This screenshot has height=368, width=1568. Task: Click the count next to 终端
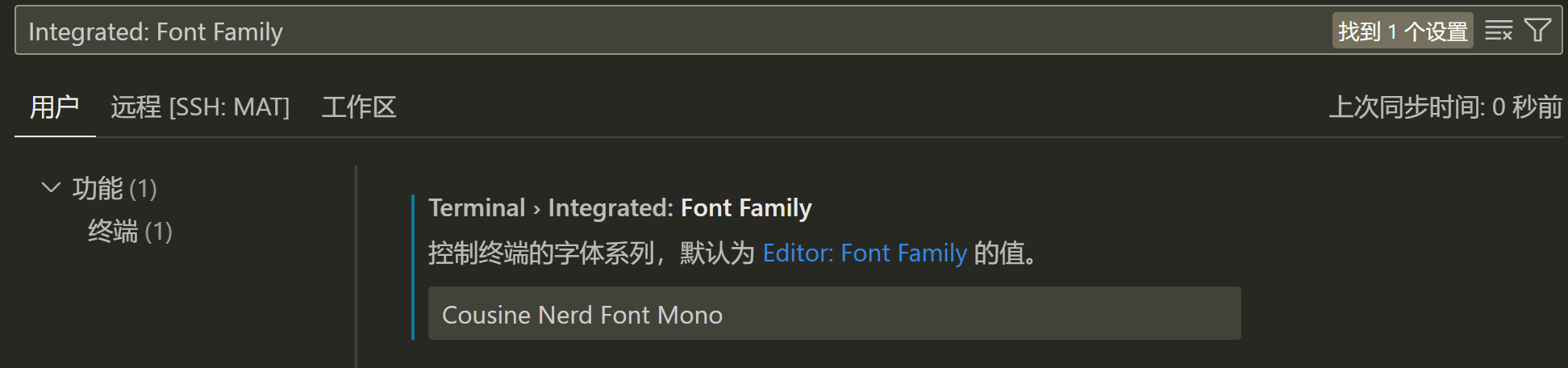[159, 232]
